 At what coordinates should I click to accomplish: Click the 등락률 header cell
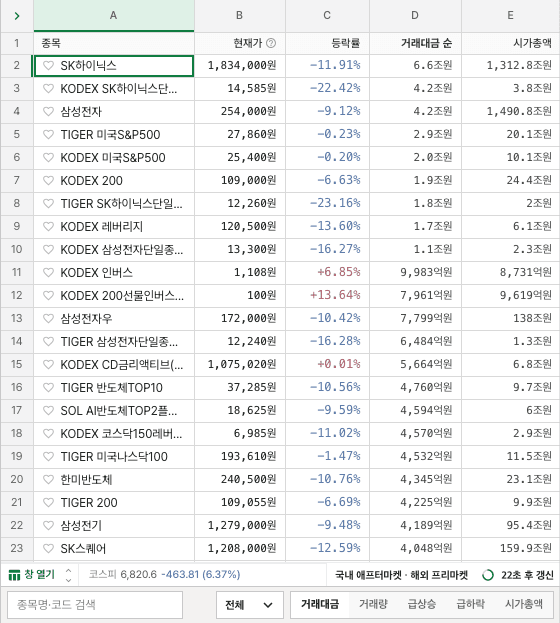(327, 43)
